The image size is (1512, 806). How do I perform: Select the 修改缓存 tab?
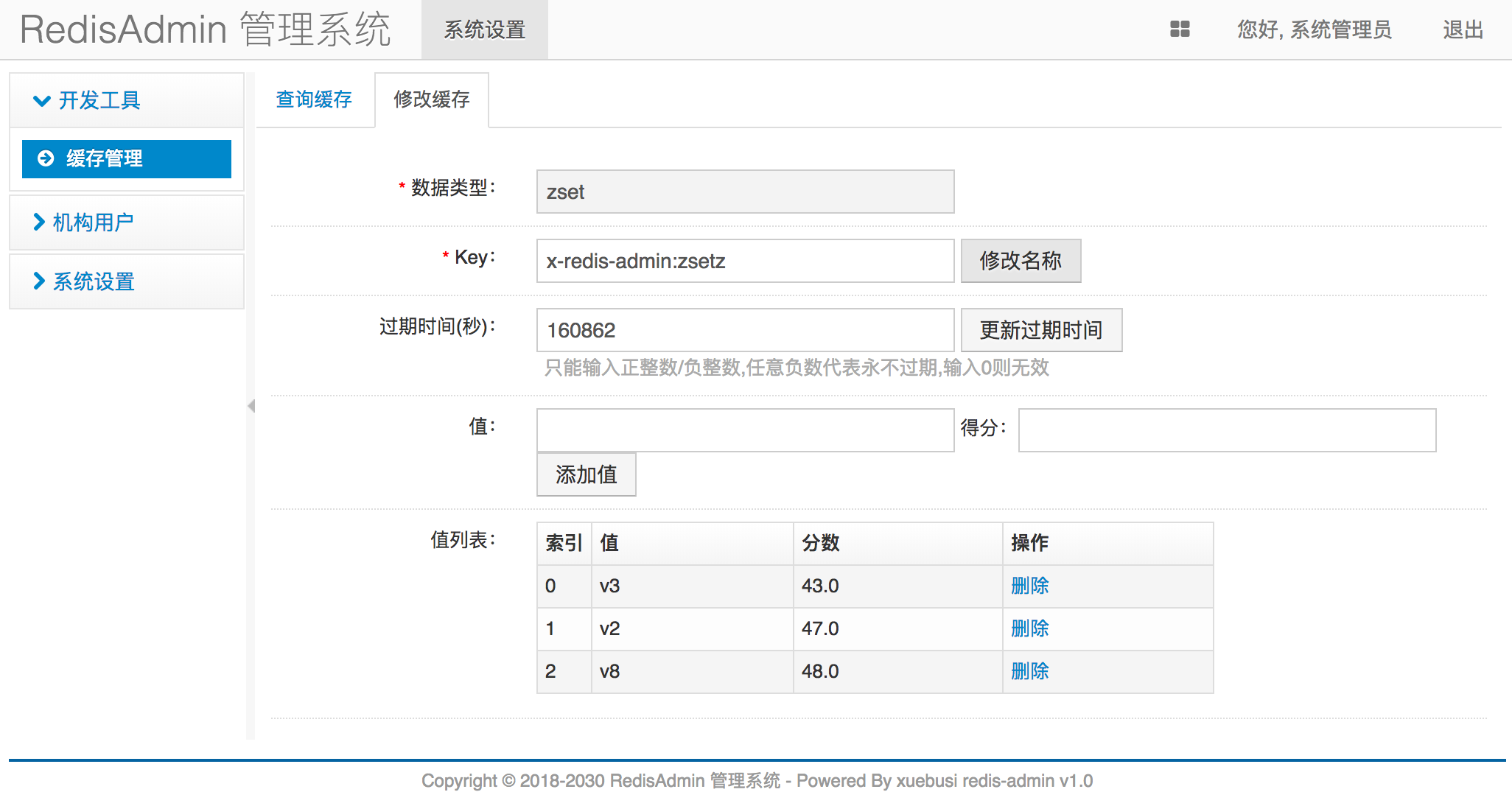pos(431,99)
